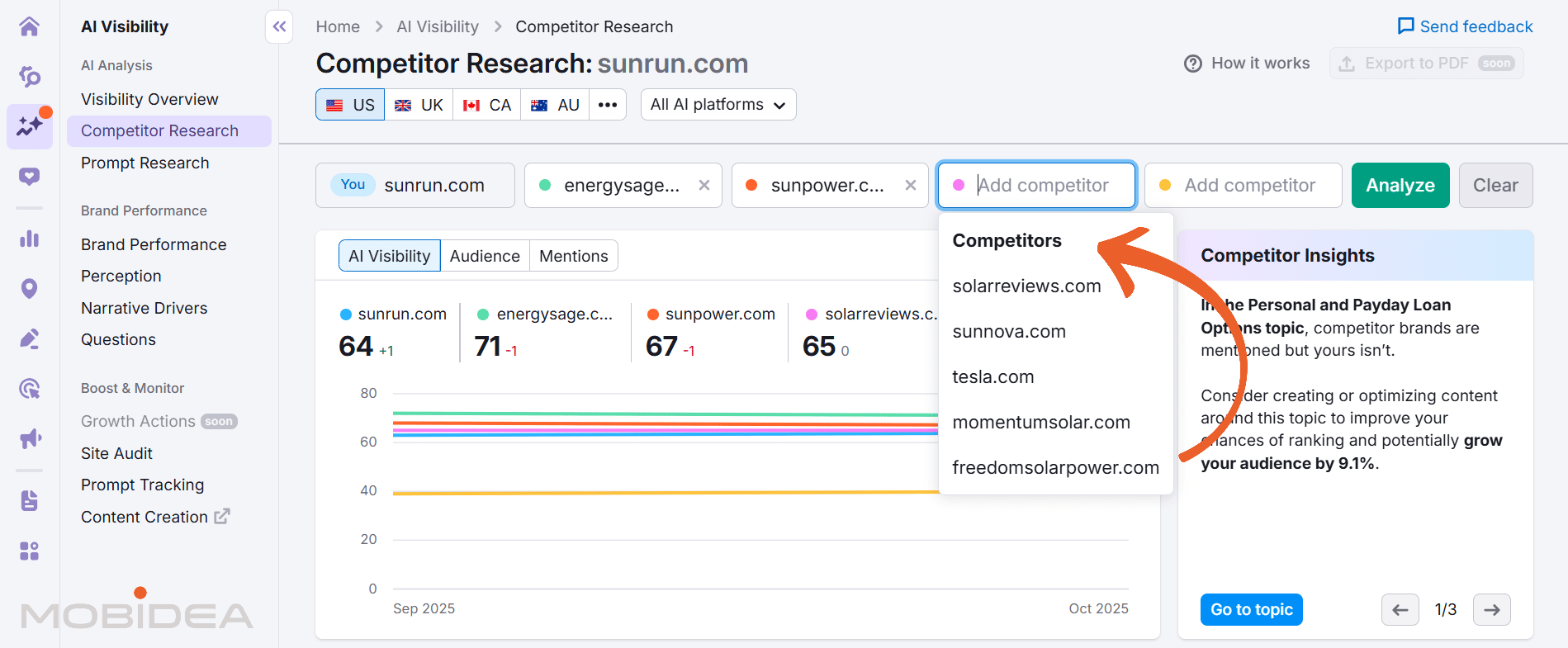Open Content Creation external link
The image size is (1568, 648).
(155, 517)
